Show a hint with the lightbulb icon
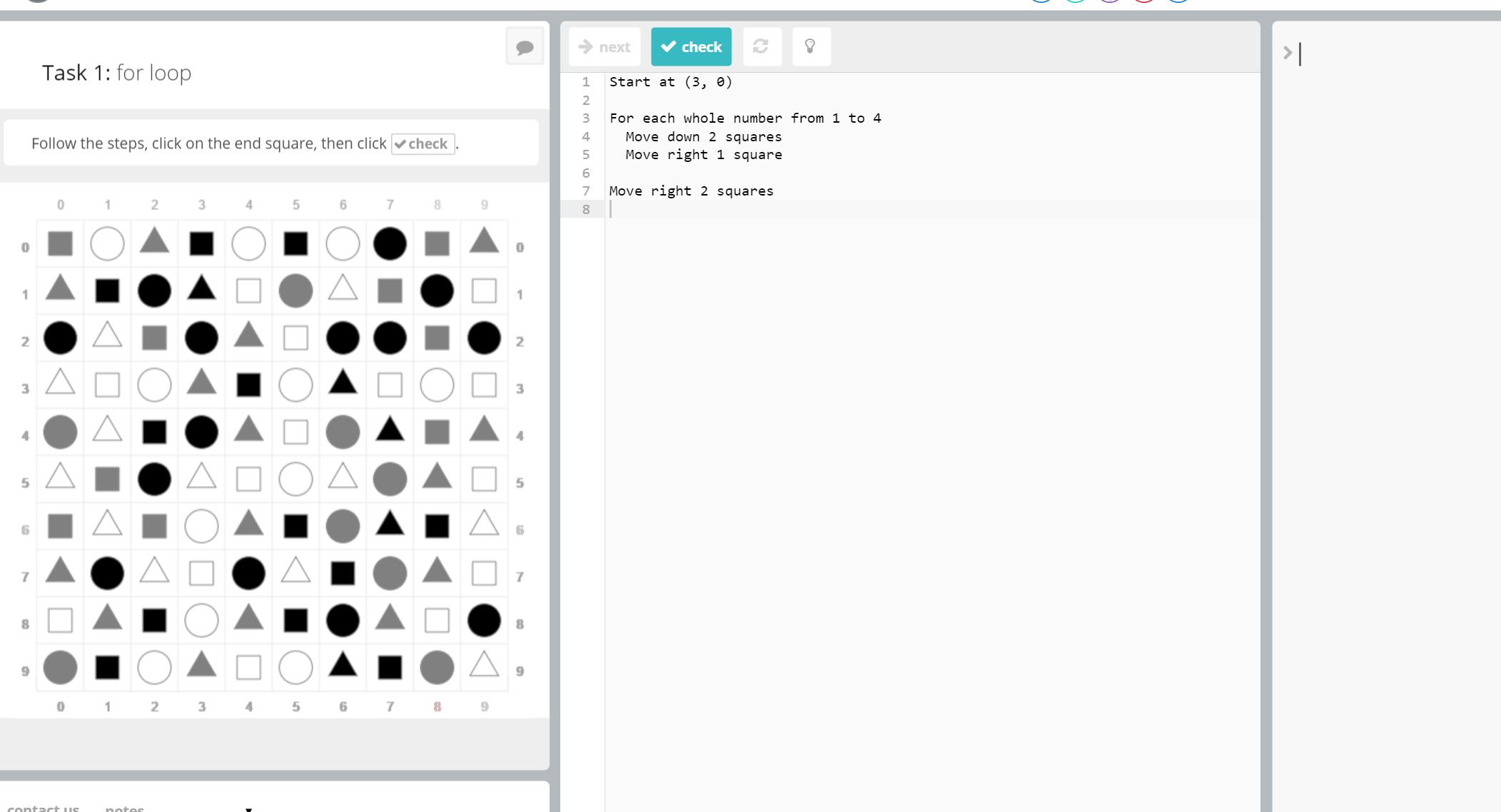Viewport: 1501px width, 812px height. (810, 47)
